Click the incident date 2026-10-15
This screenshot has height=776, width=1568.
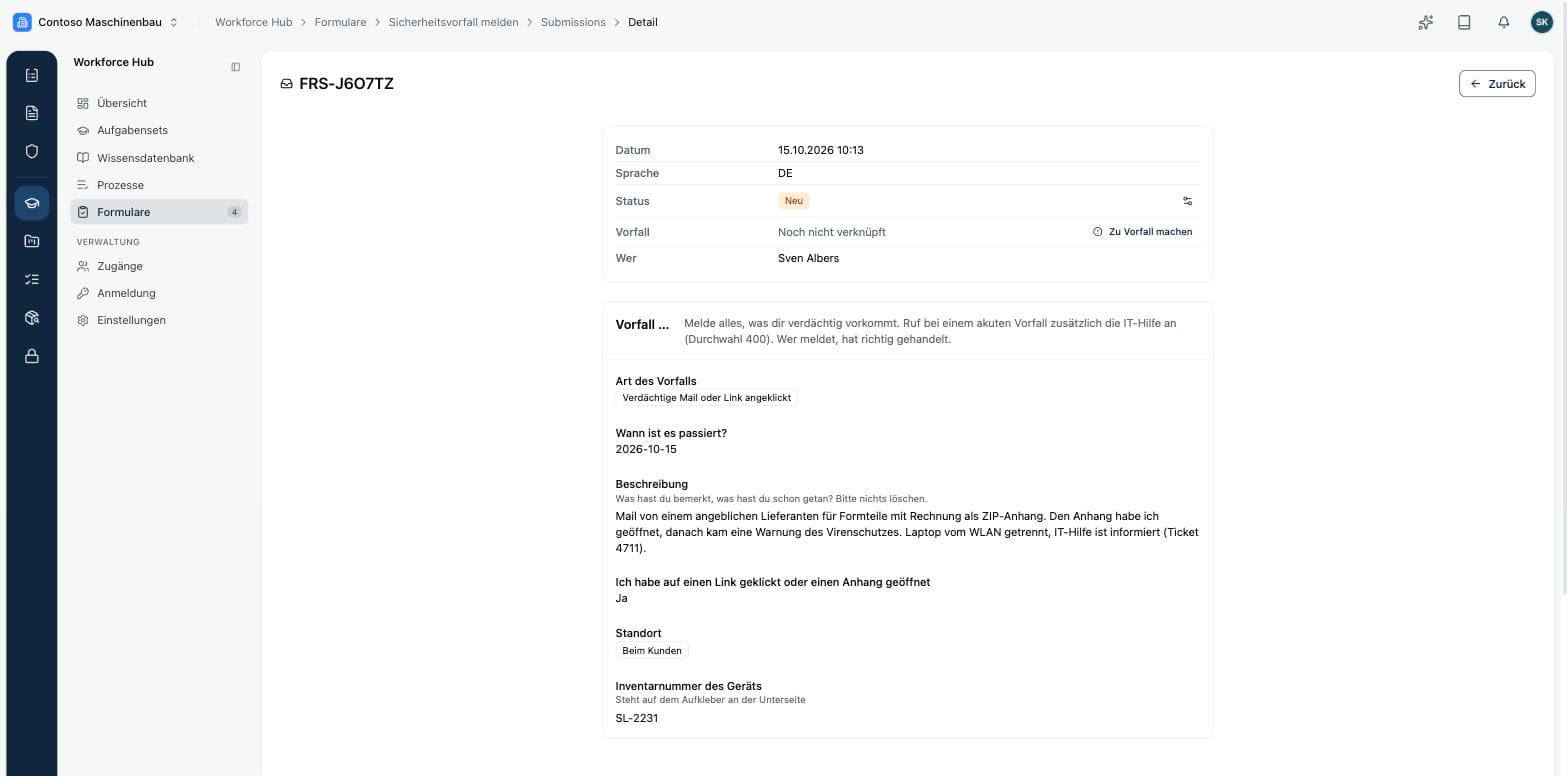(646, 449)
